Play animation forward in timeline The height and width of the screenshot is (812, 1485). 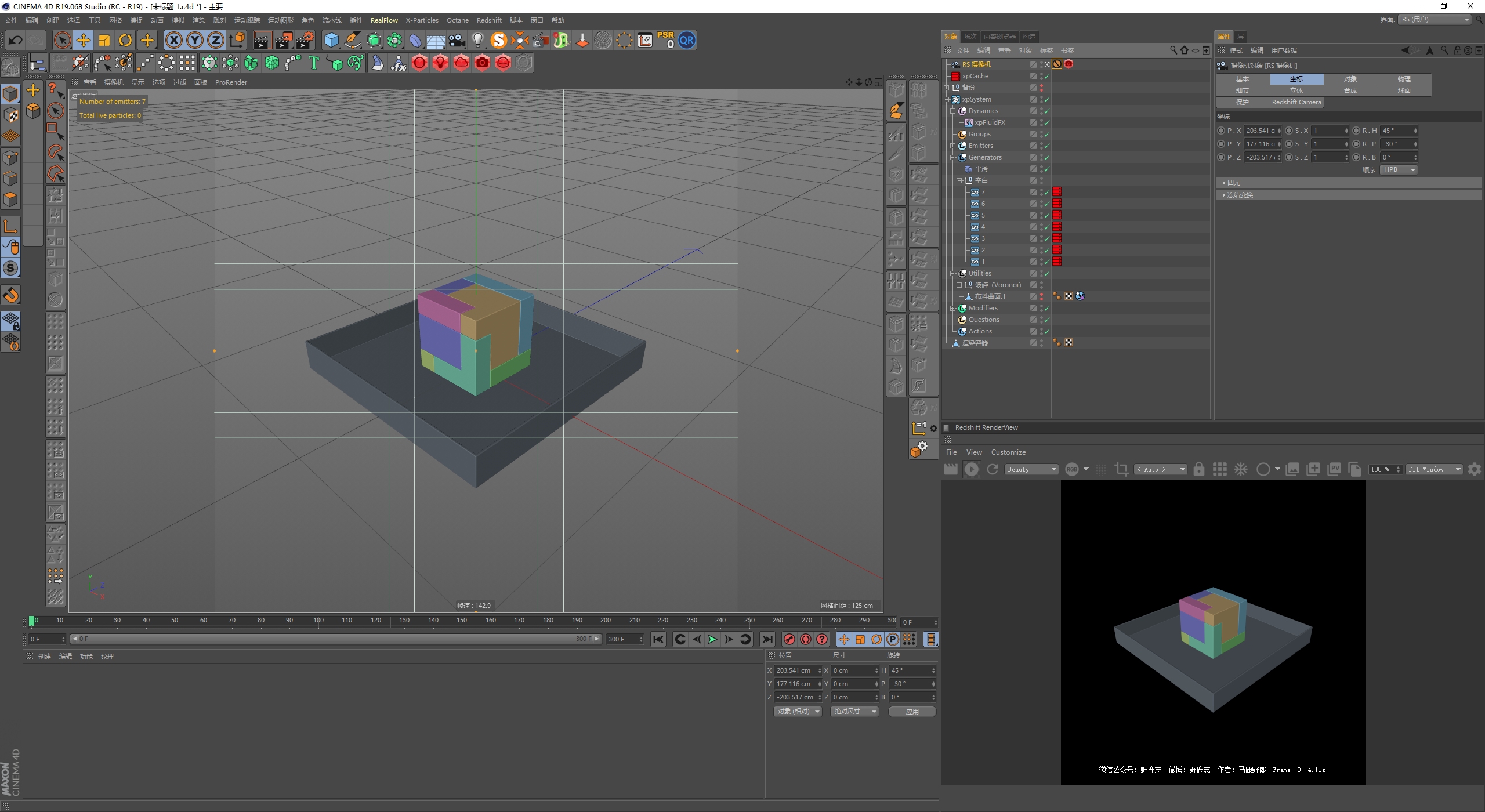[712, 639]
